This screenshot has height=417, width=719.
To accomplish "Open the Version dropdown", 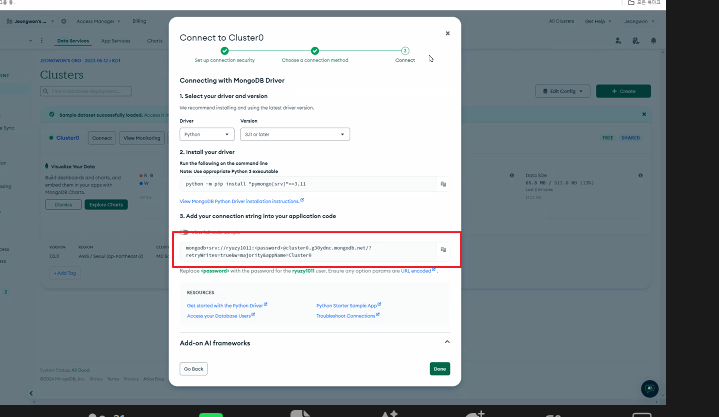I will pyautogui.click(x=295, y=134).
